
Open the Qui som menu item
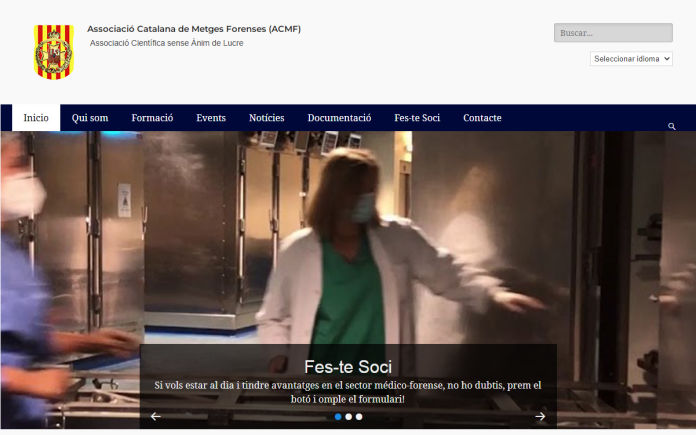[90, 118]
